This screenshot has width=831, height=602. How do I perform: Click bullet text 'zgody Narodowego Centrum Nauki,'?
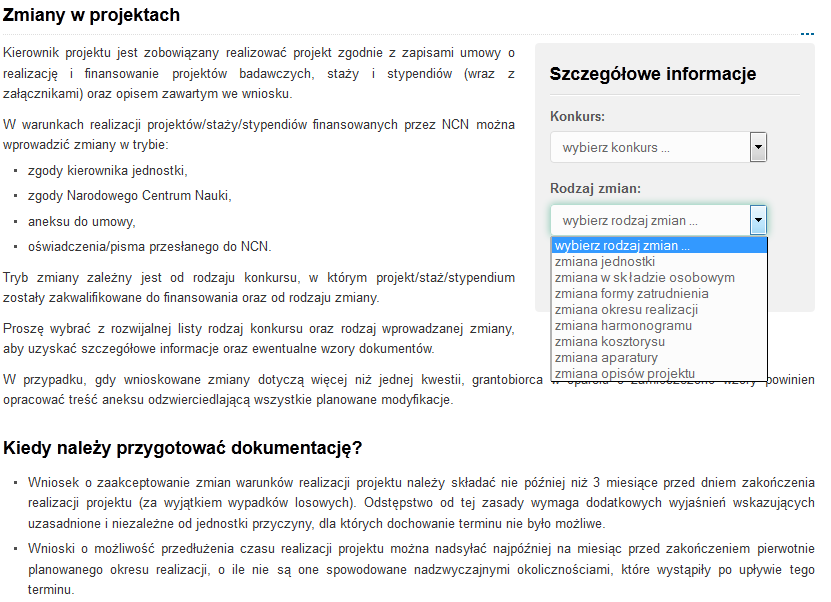coord(130,196)
